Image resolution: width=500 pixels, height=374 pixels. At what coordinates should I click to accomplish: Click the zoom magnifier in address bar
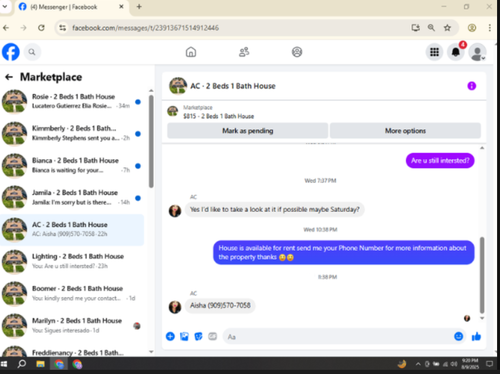click(431, 28)
